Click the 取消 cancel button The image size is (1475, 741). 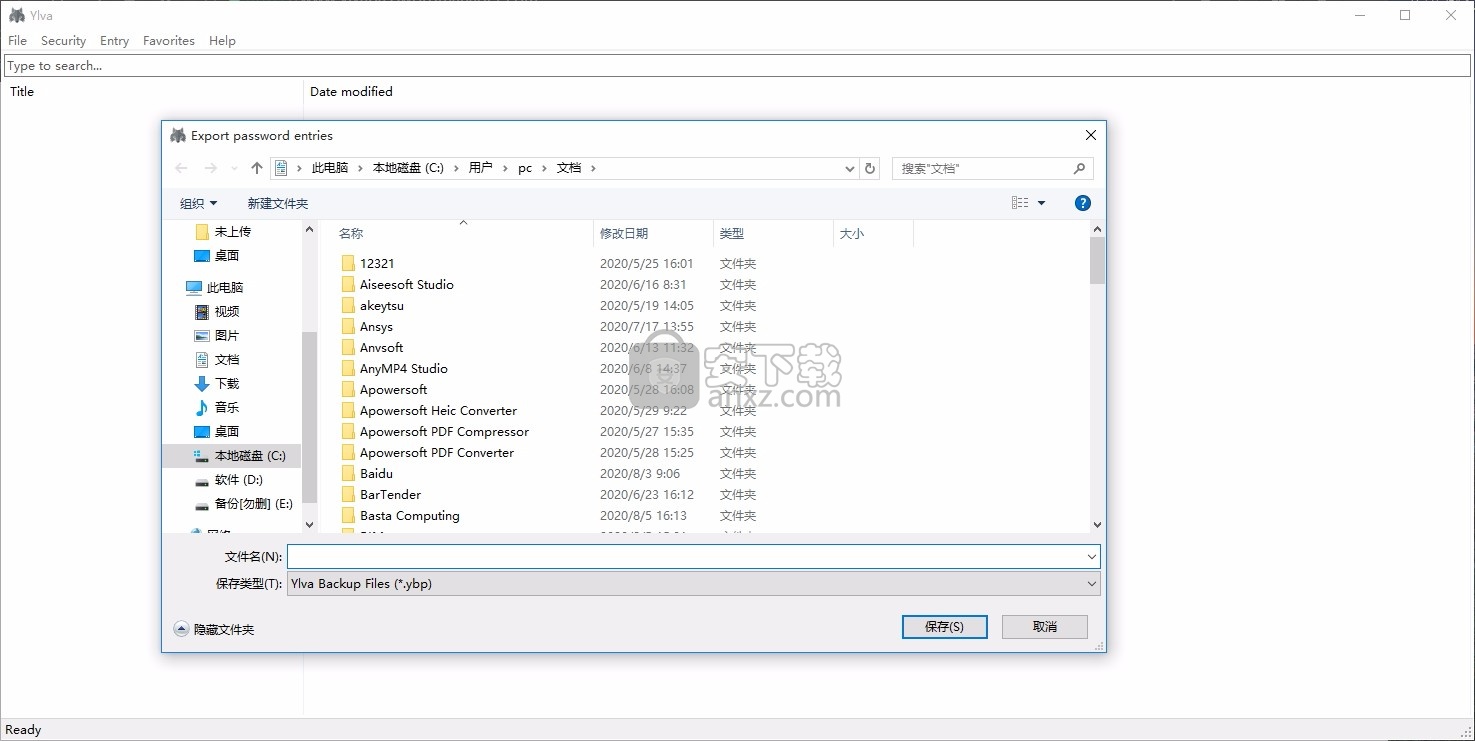tap(1044, 626)
